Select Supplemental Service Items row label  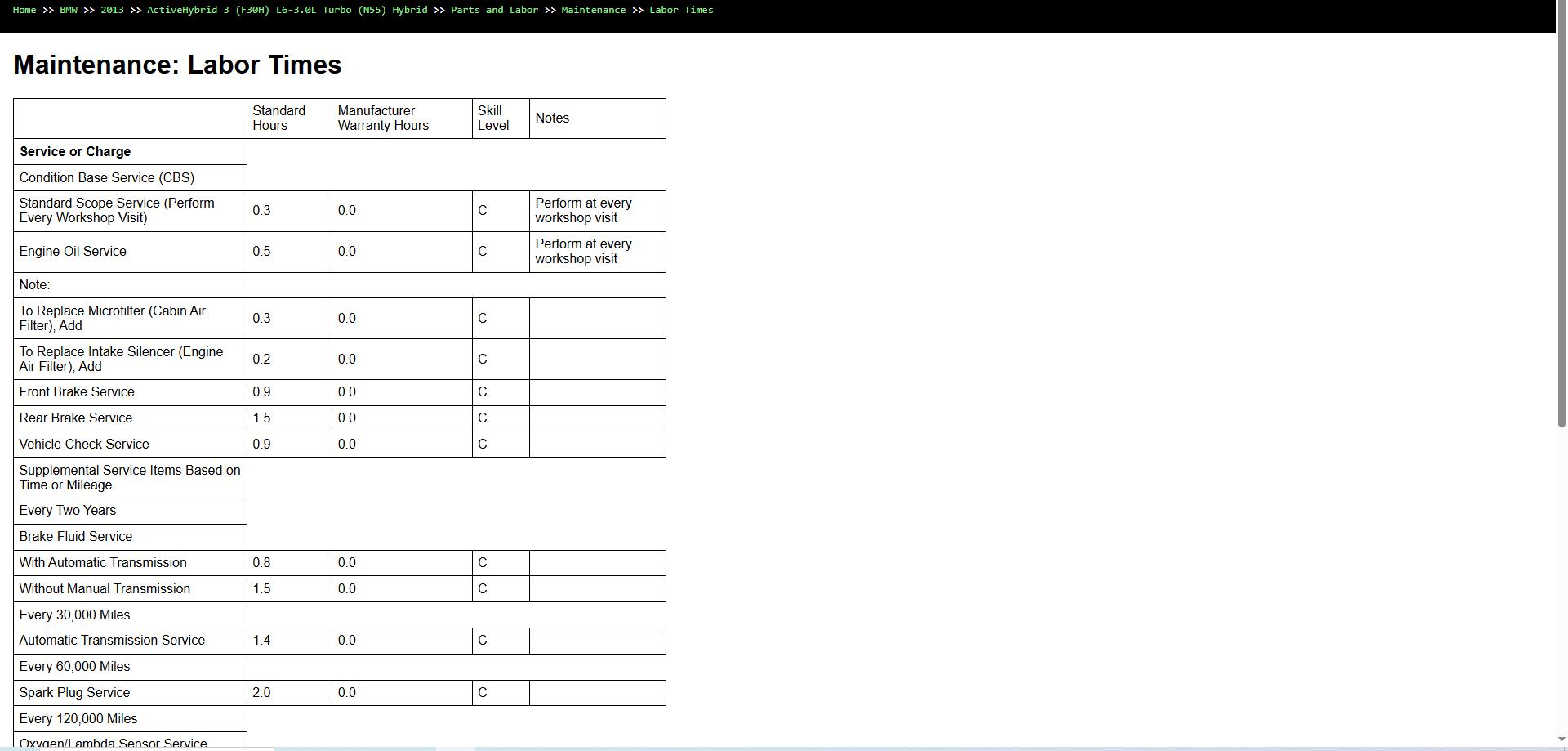[x=130, y=478]
